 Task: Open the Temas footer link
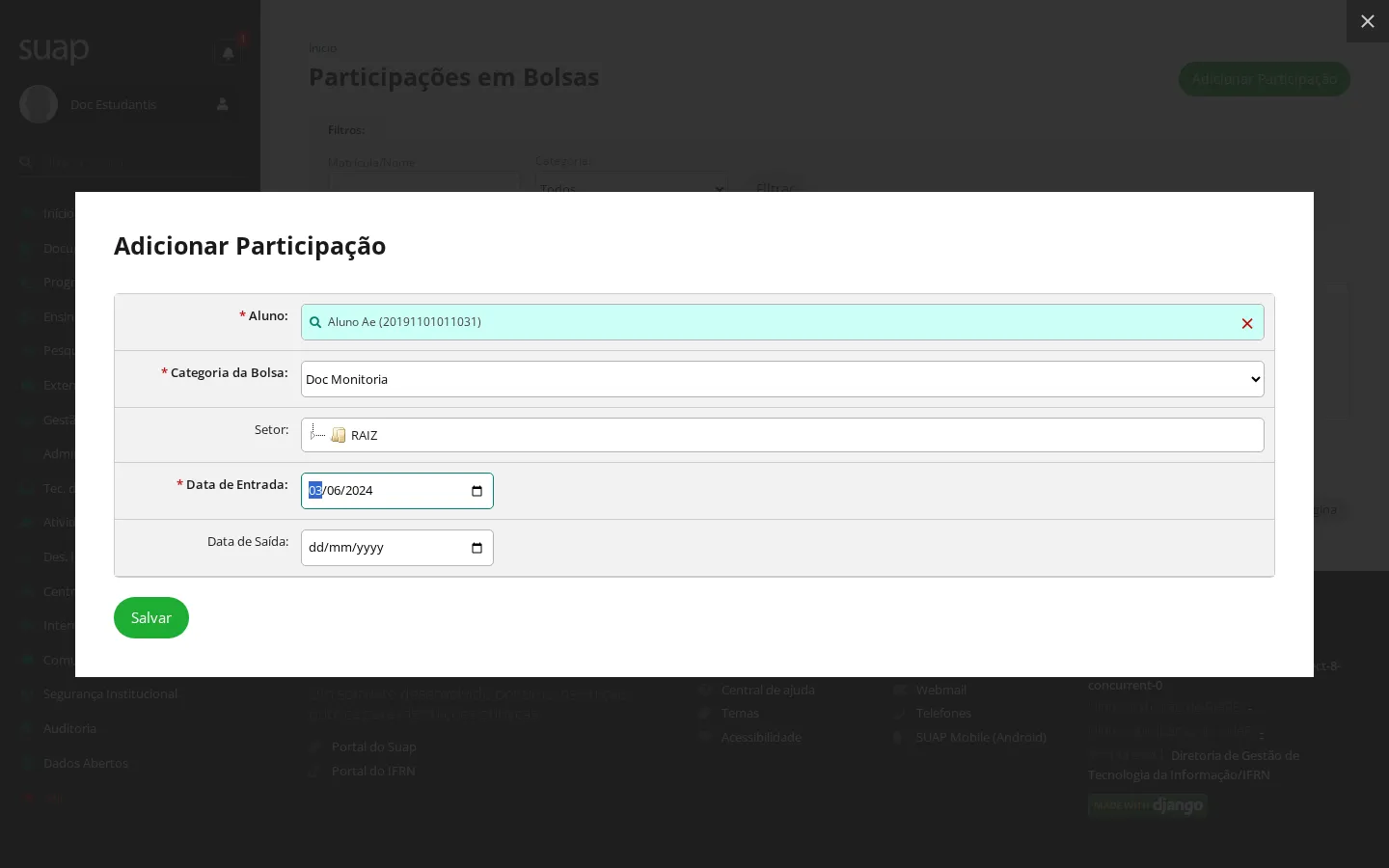(x=740, y=713)
